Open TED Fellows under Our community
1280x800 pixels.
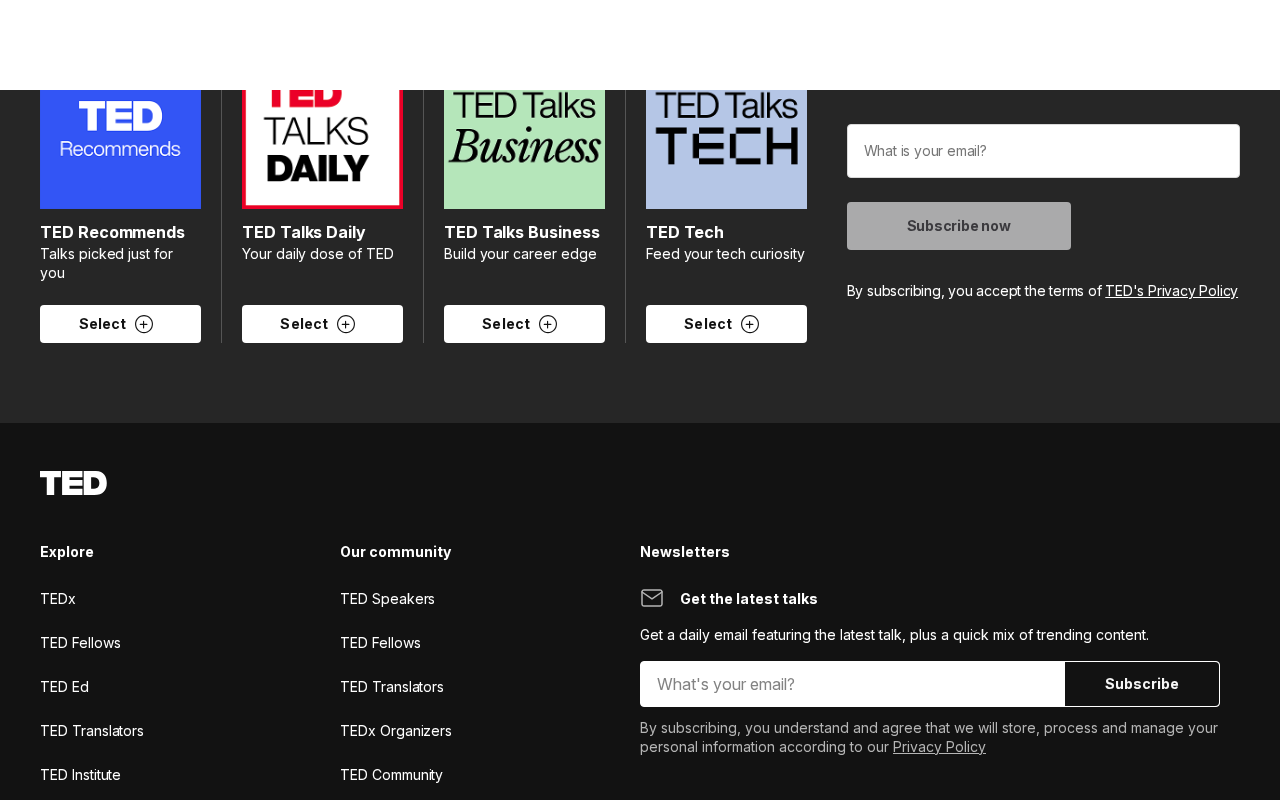coord(380,643)
